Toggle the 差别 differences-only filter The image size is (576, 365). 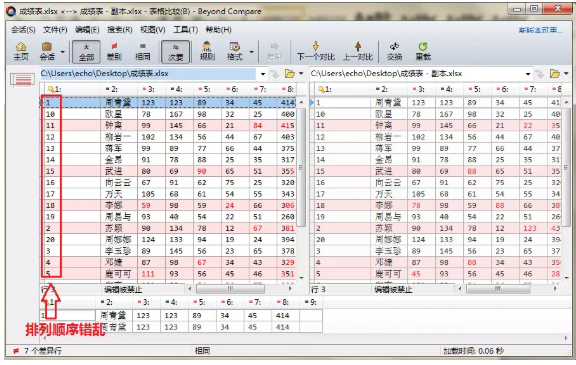pos(114,51)
